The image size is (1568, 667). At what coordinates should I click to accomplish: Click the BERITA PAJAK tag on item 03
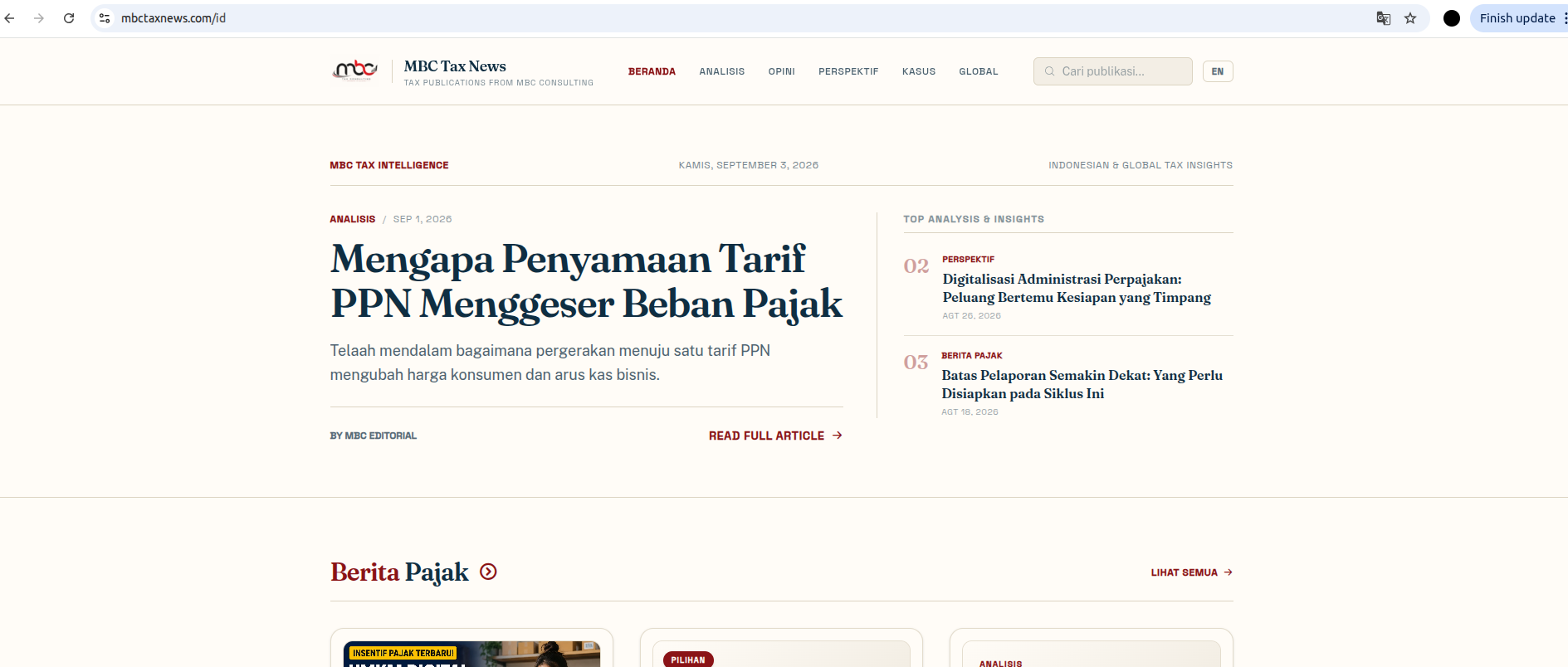[971, 356]
